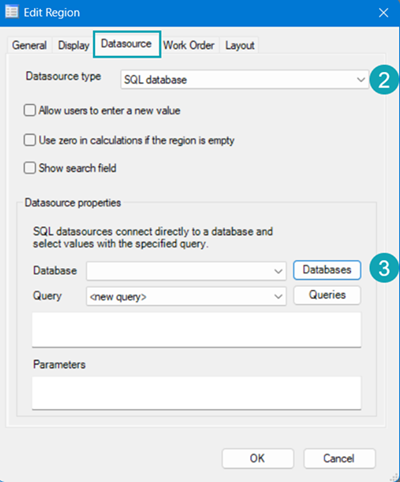Open the Query dropdown showing new query
The height and width of the screenshot is (482, 400).
coord(186,296)
